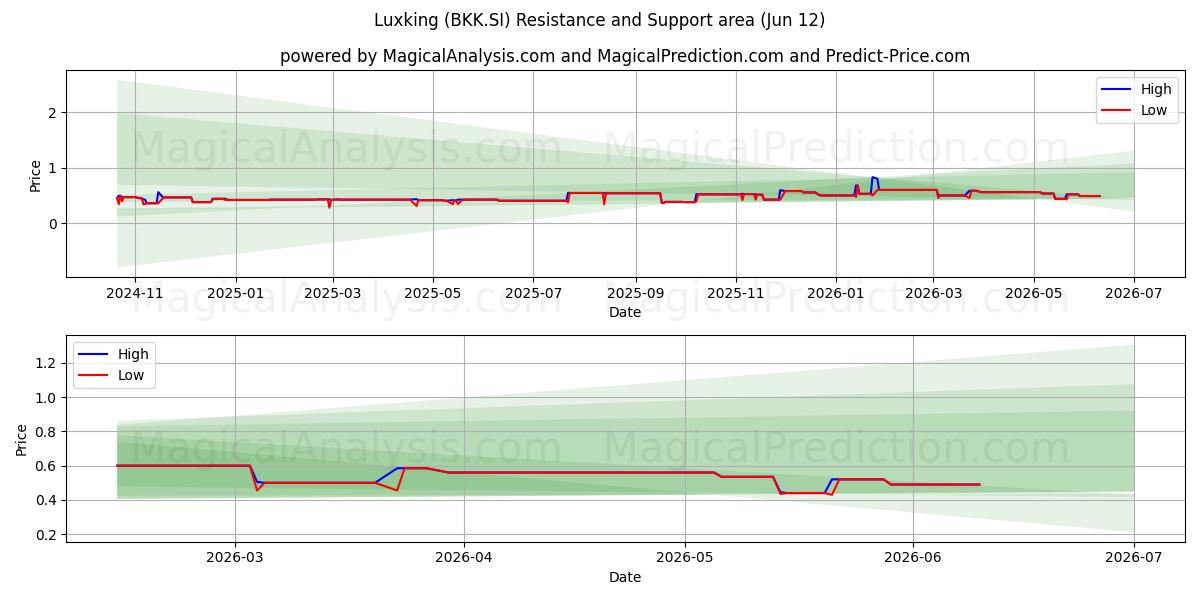Click the '2026-06' x-axis label in bottom chart
The height and width of the screenshot is (600, 1200).
tap(914, 559)
